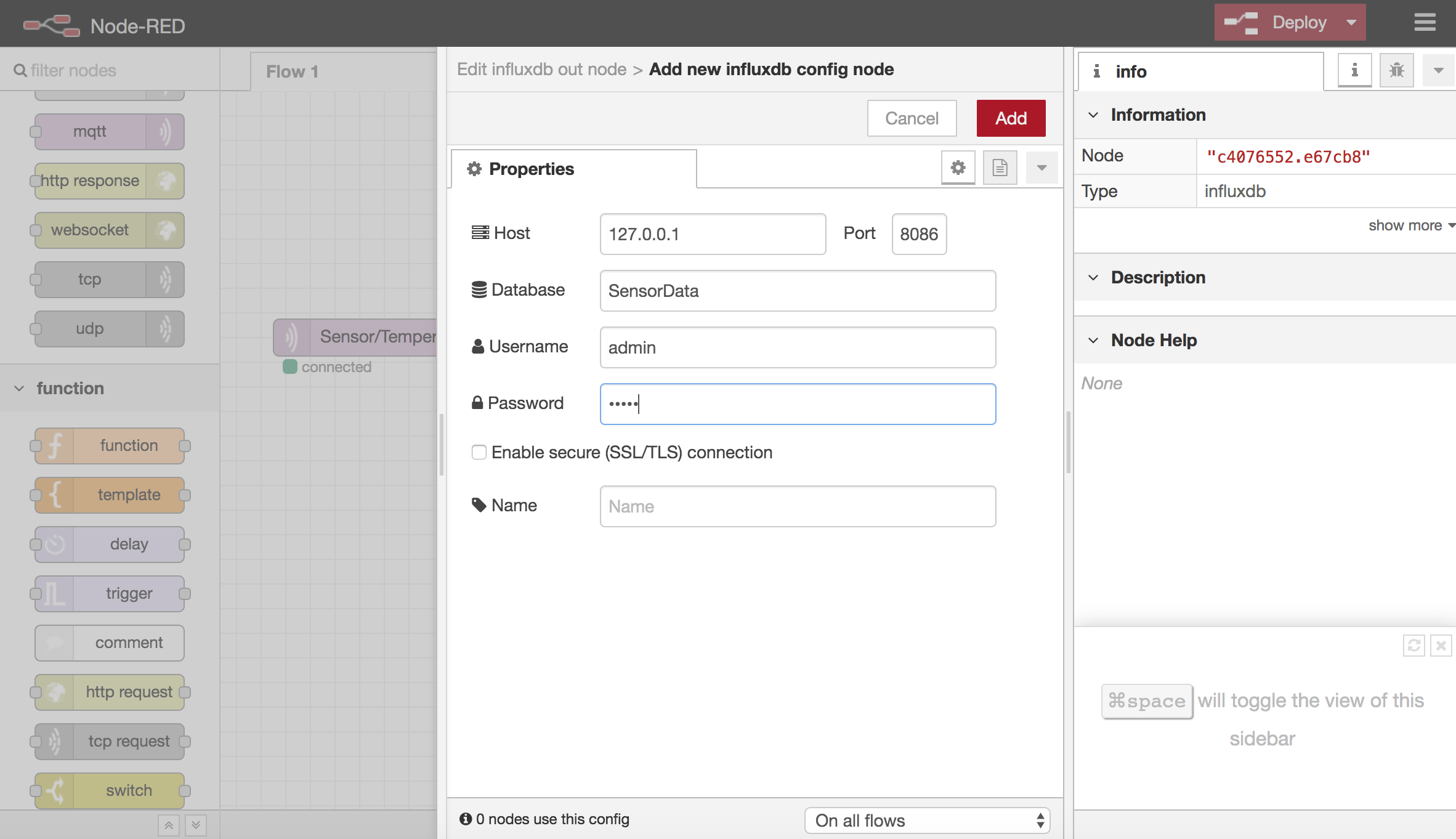Click the Name input field
Screen dimensions: 1456x839
pos(798,506)
